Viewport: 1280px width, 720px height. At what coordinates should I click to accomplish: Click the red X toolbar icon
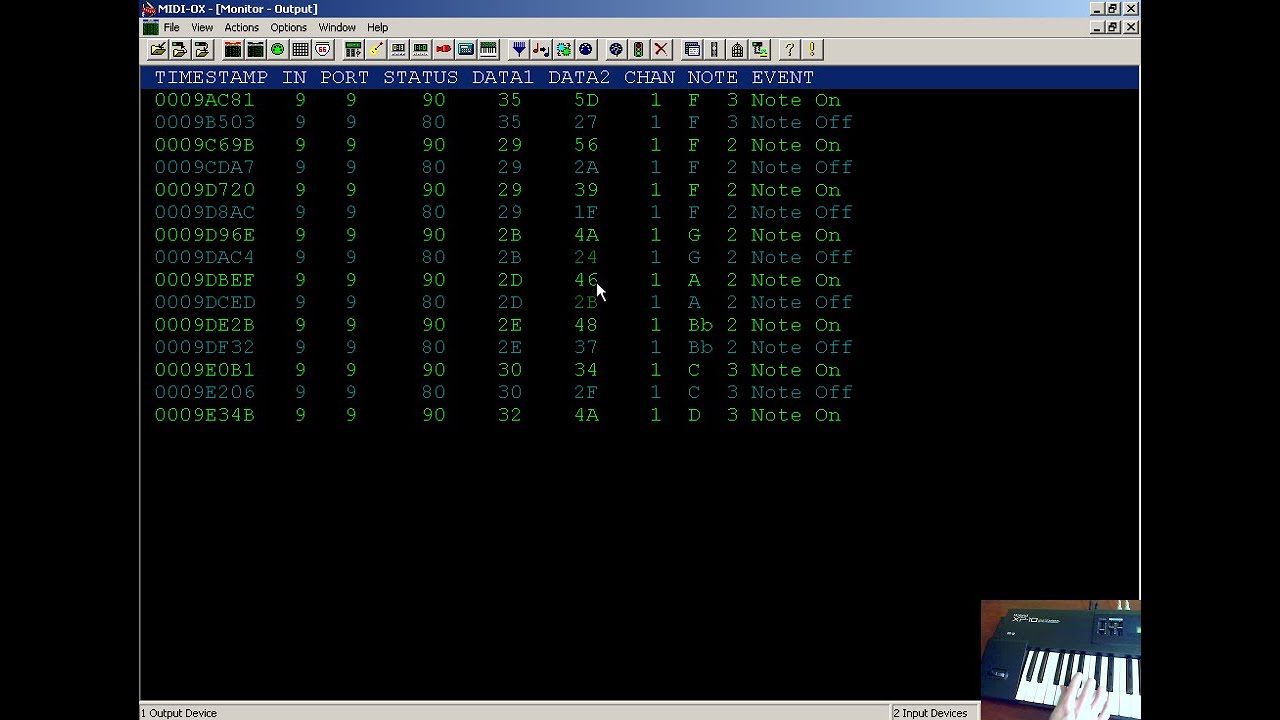click(x=661, y=49)
